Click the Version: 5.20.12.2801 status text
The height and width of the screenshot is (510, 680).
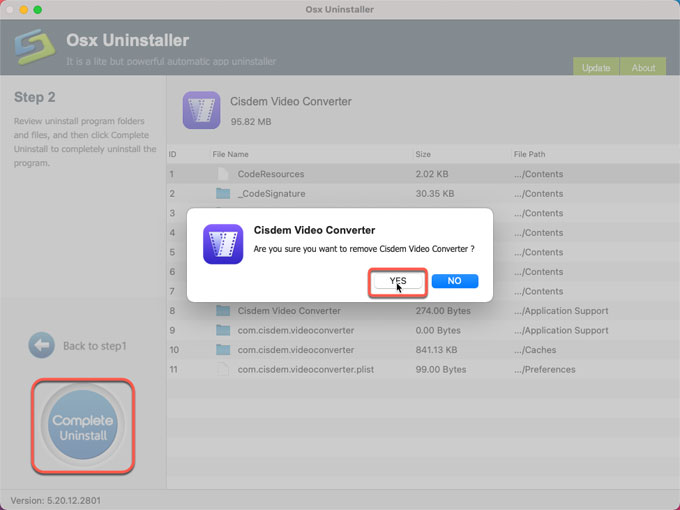pos(56,500)
